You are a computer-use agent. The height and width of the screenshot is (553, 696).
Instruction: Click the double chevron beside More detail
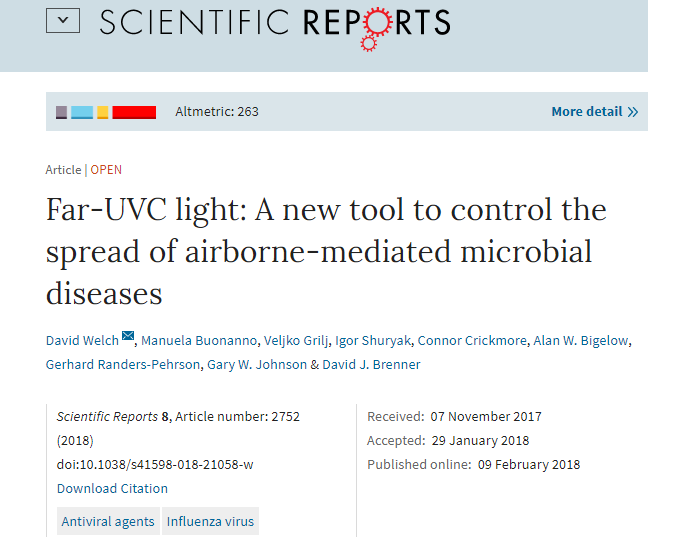tap(633, 112)
